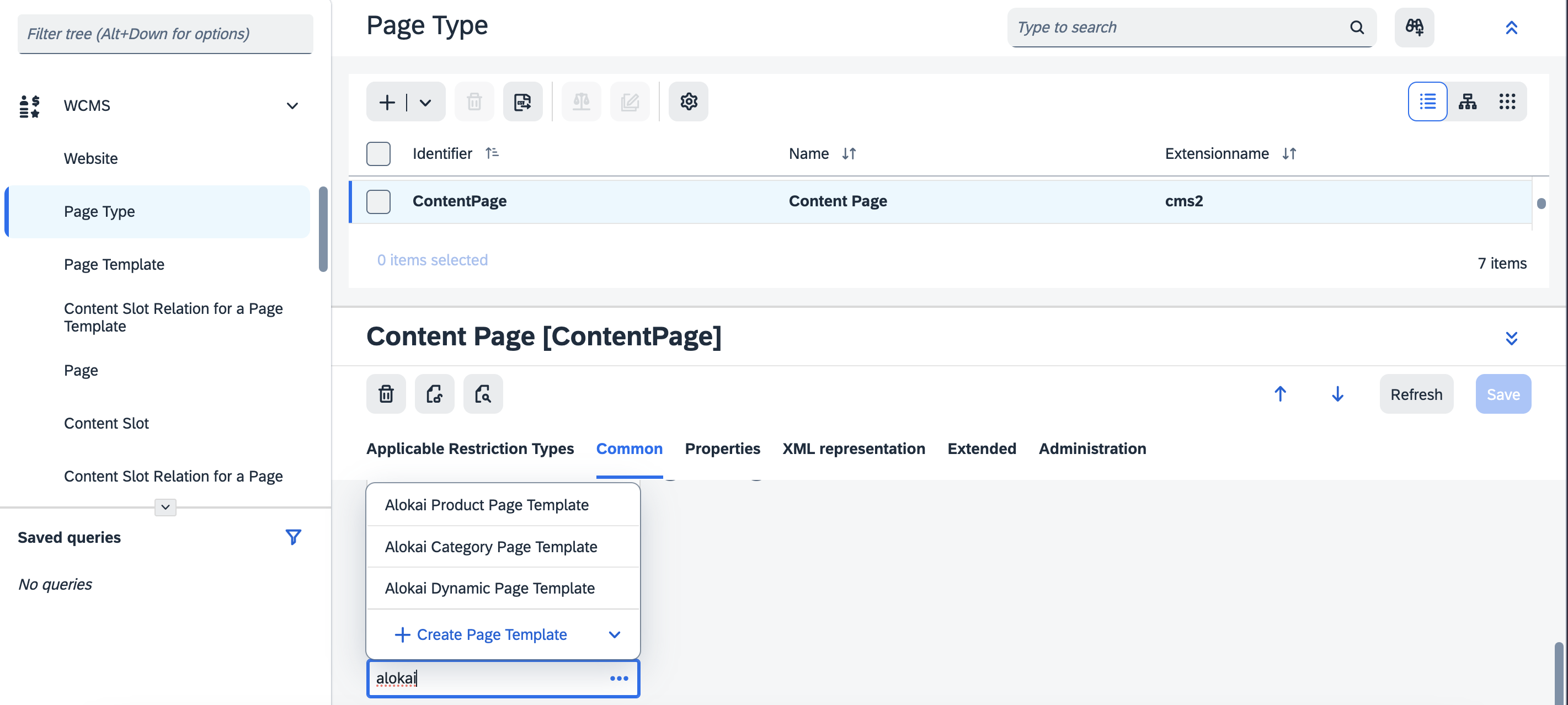Collapse the Content Page editor panel
The width and height of the screenshot is (1568, 705).
point(1511,338)
